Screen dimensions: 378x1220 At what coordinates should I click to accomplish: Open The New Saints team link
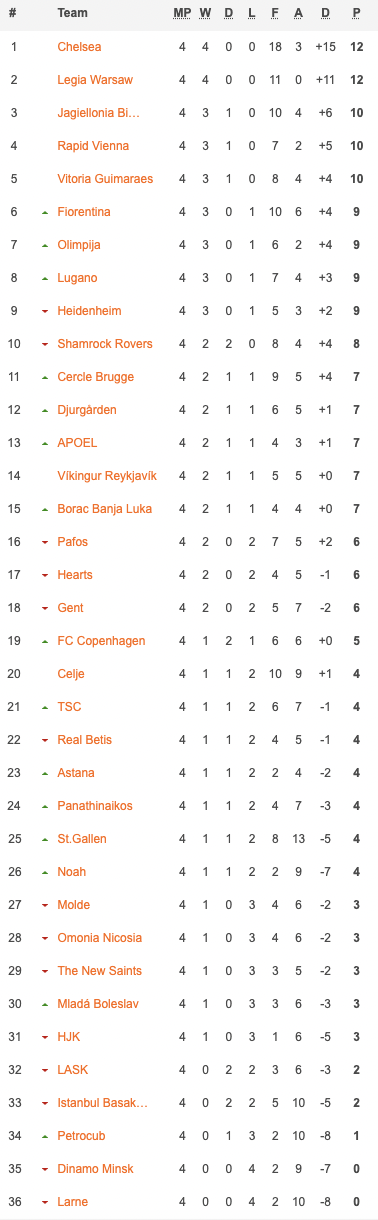[x=100, y=971]
